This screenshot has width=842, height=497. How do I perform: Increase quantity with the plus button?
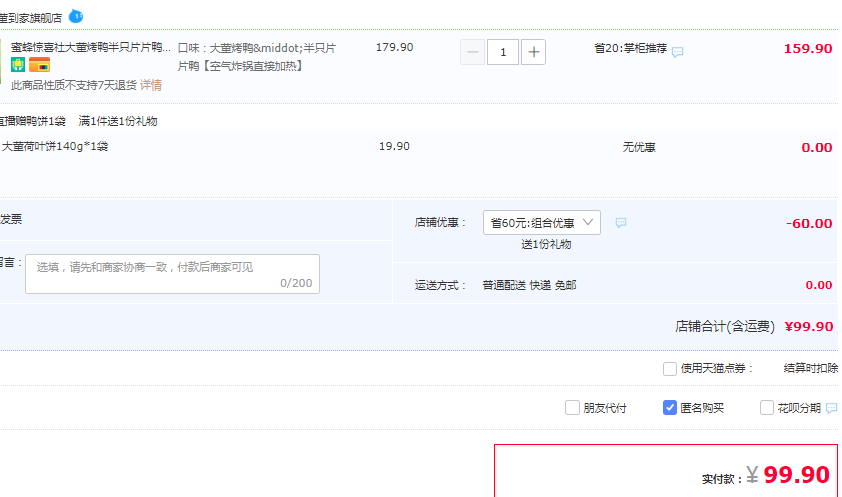533,52
